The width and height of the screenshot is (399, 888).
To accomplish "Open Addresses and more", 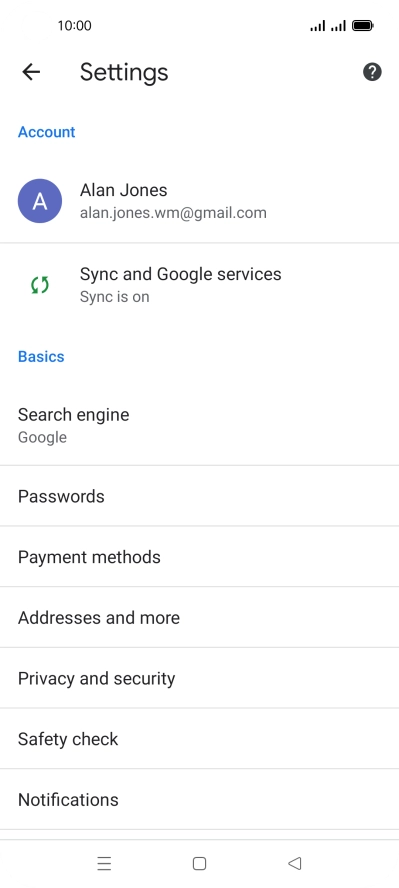I will pos(199,617).
